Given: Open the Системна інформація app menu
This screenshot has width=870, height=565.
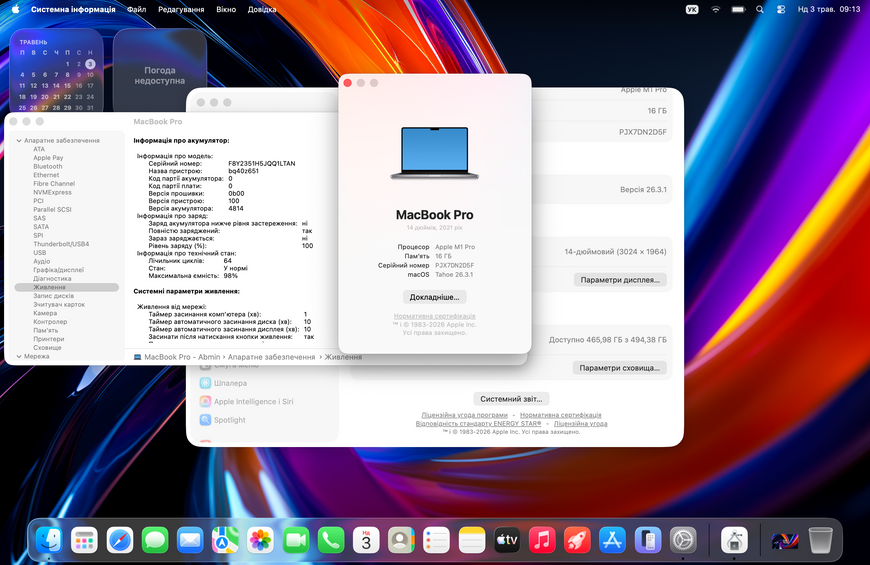Looking at the screenshot, I should tap(73, 9).
